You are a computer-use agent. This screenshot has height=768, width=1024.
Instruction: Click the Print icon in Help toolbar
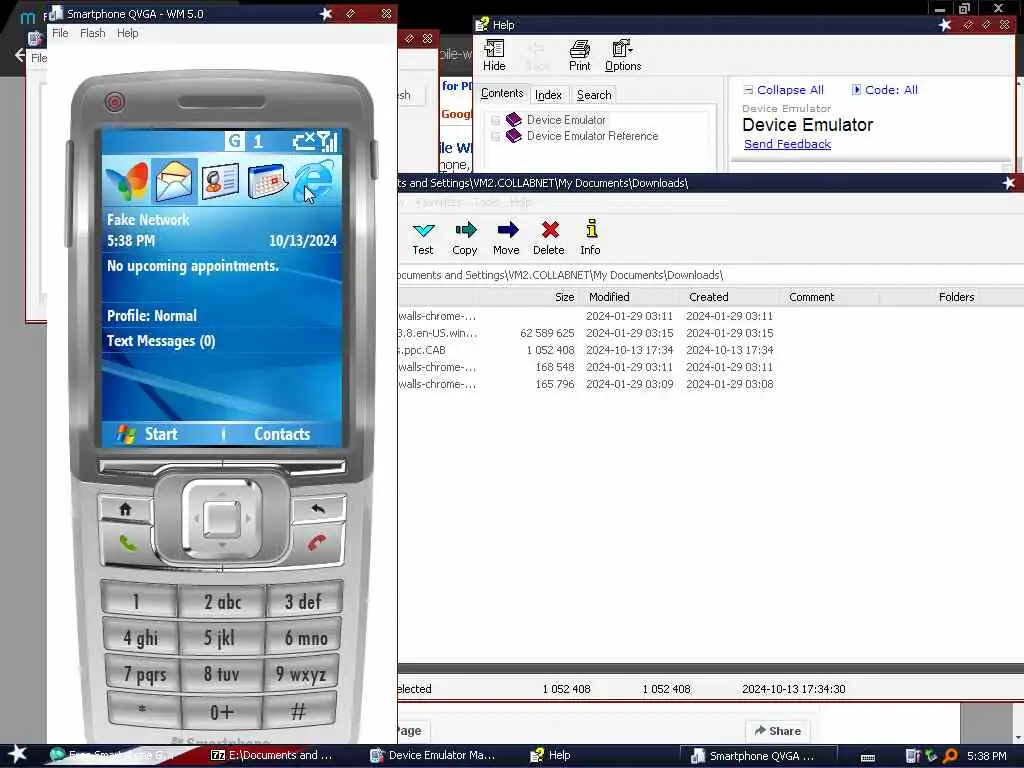click(x=579, y=56)
